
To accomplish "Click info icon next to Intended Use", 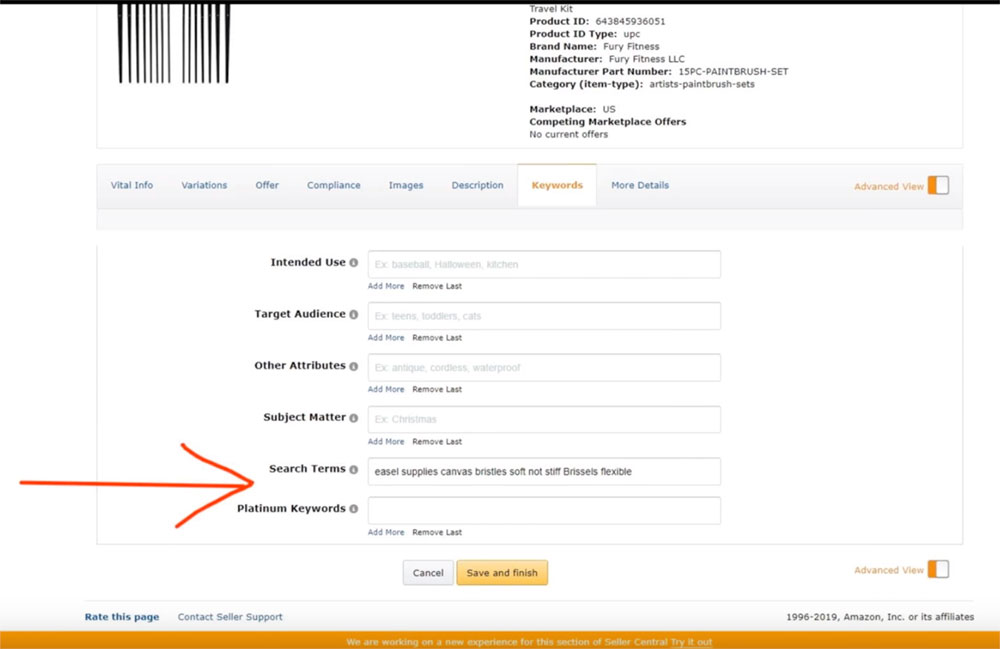I will tap(354, 263).
